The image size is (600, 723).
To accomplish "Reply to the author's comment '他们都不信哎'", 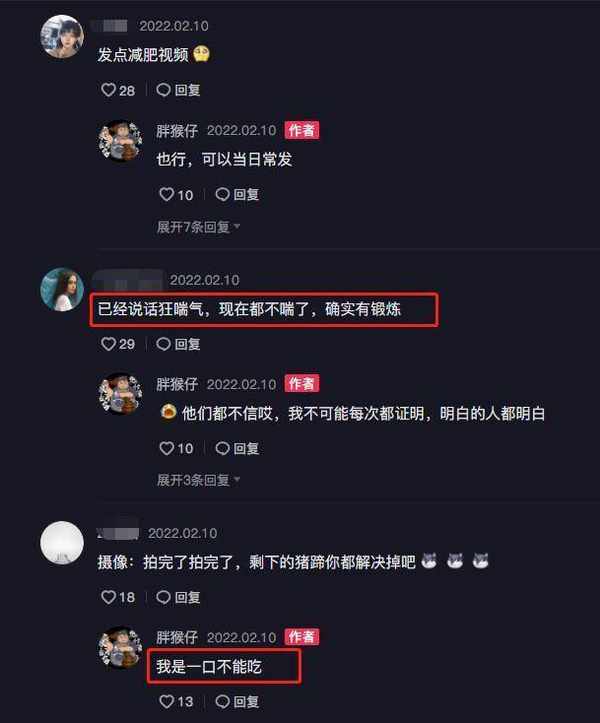I will pos(237,448).
